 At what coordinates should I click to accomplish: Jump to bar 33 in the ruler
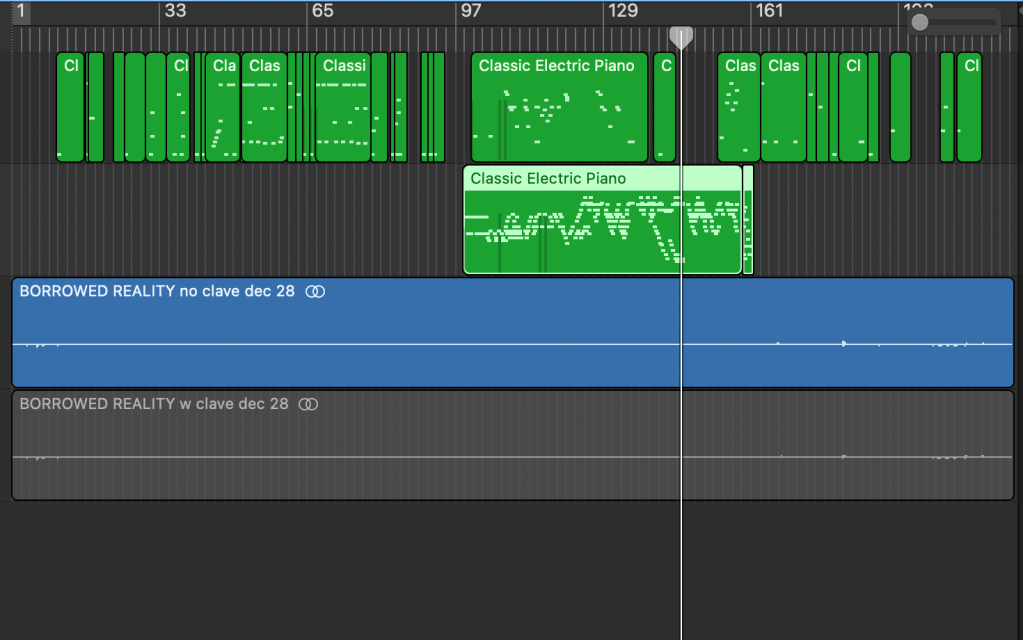175,12
